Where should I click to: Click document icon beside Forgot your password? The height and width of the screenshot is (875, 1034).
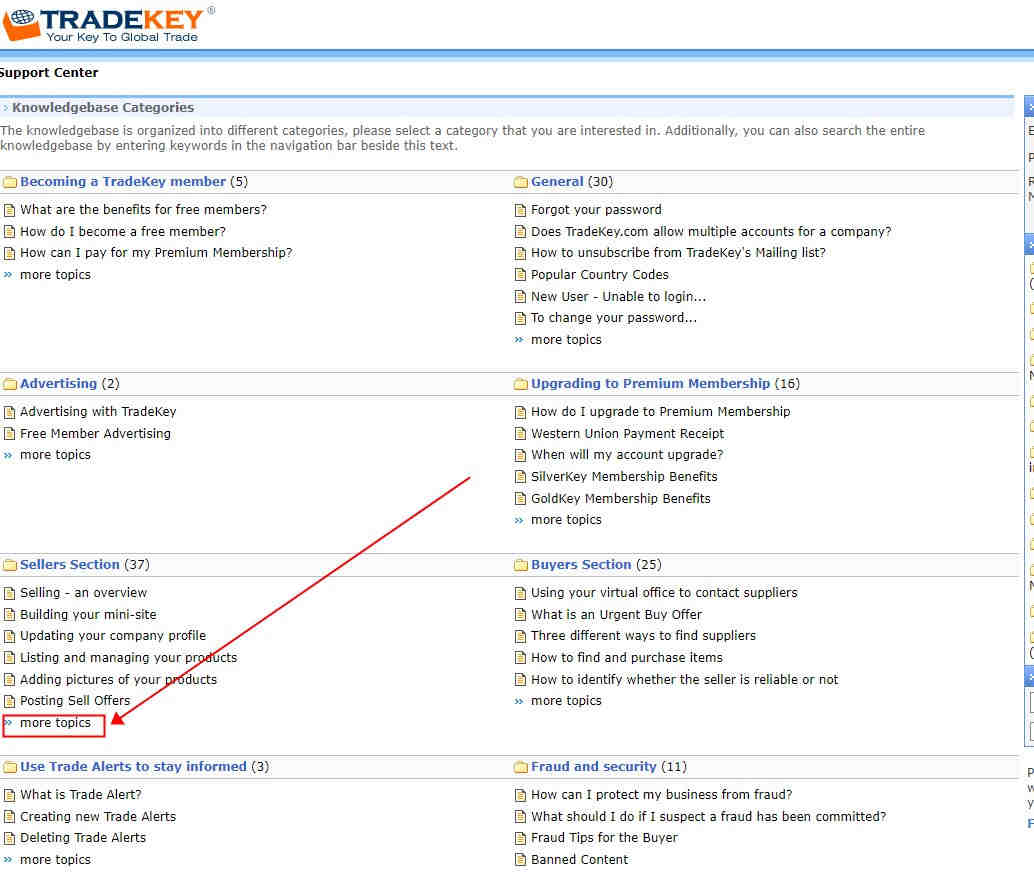(x=520, y=210)
